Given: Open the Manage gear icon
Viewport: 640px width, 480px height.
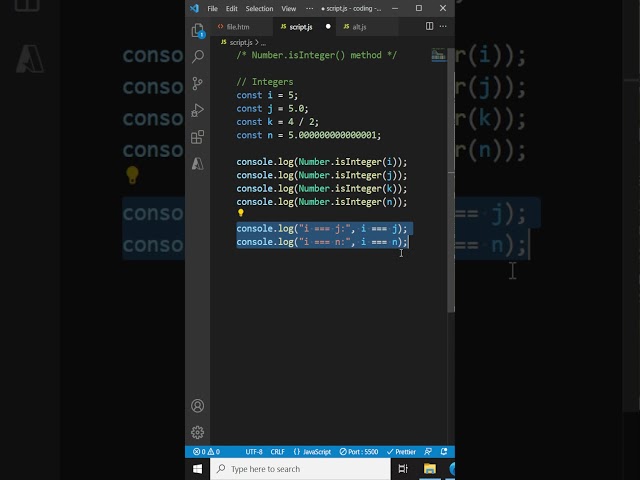Looking at the screenshot, I should [x=198, y=432].
